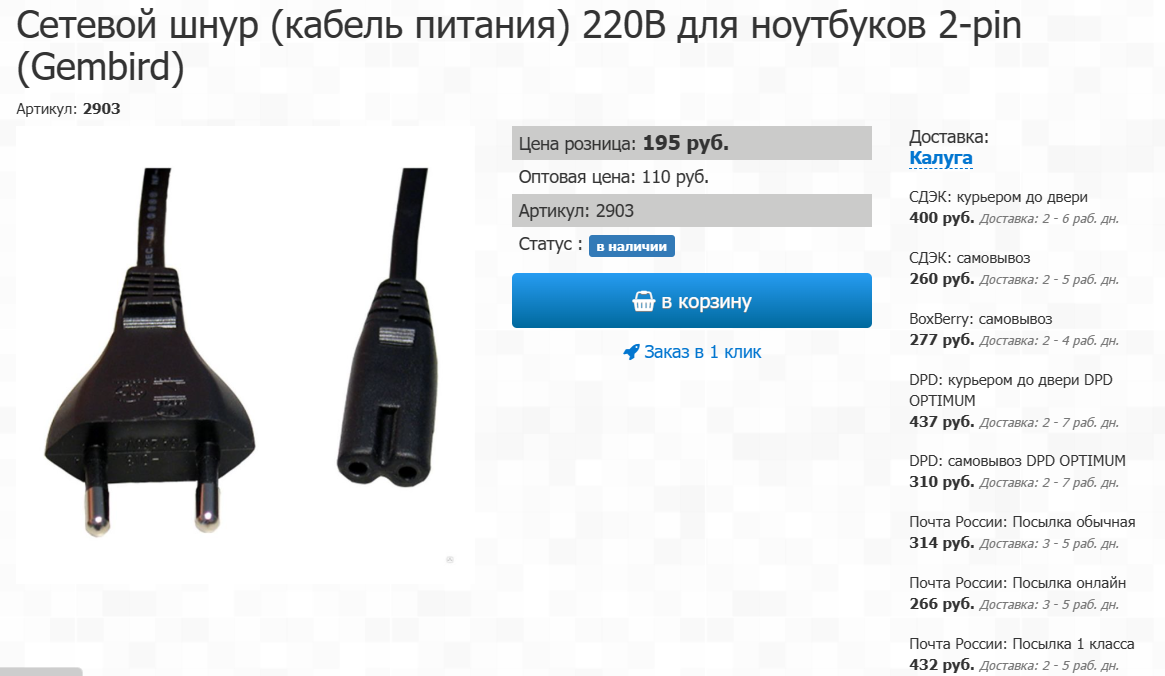Open the C7 connector product photo
The image size is (1165, 676).
[388, 328]
